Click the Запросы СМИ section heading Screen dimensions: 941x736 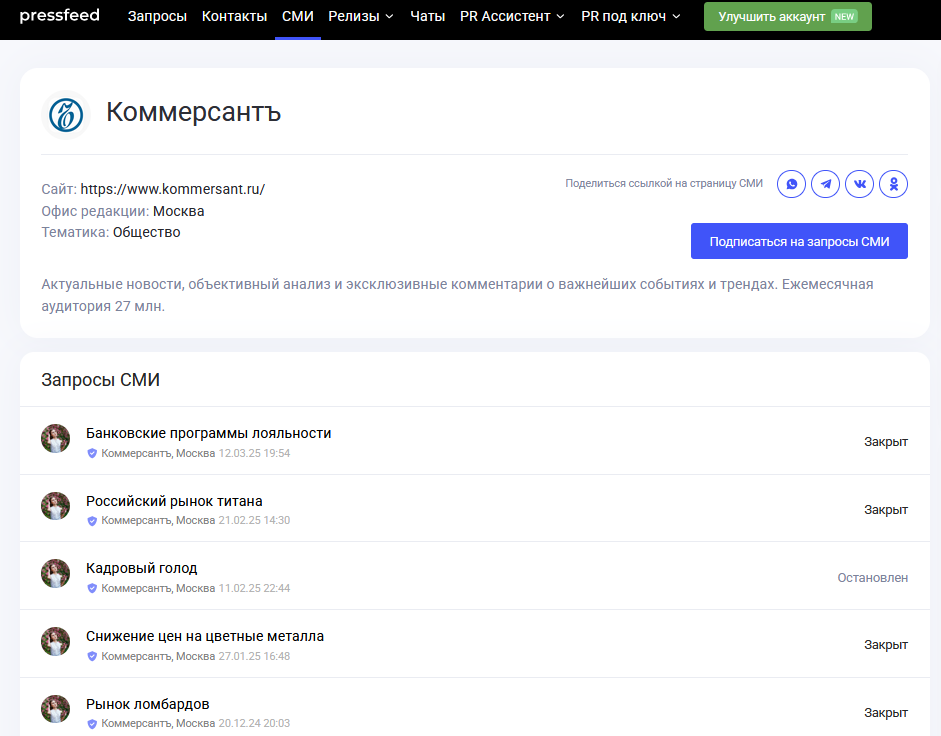tap(100, 380)
